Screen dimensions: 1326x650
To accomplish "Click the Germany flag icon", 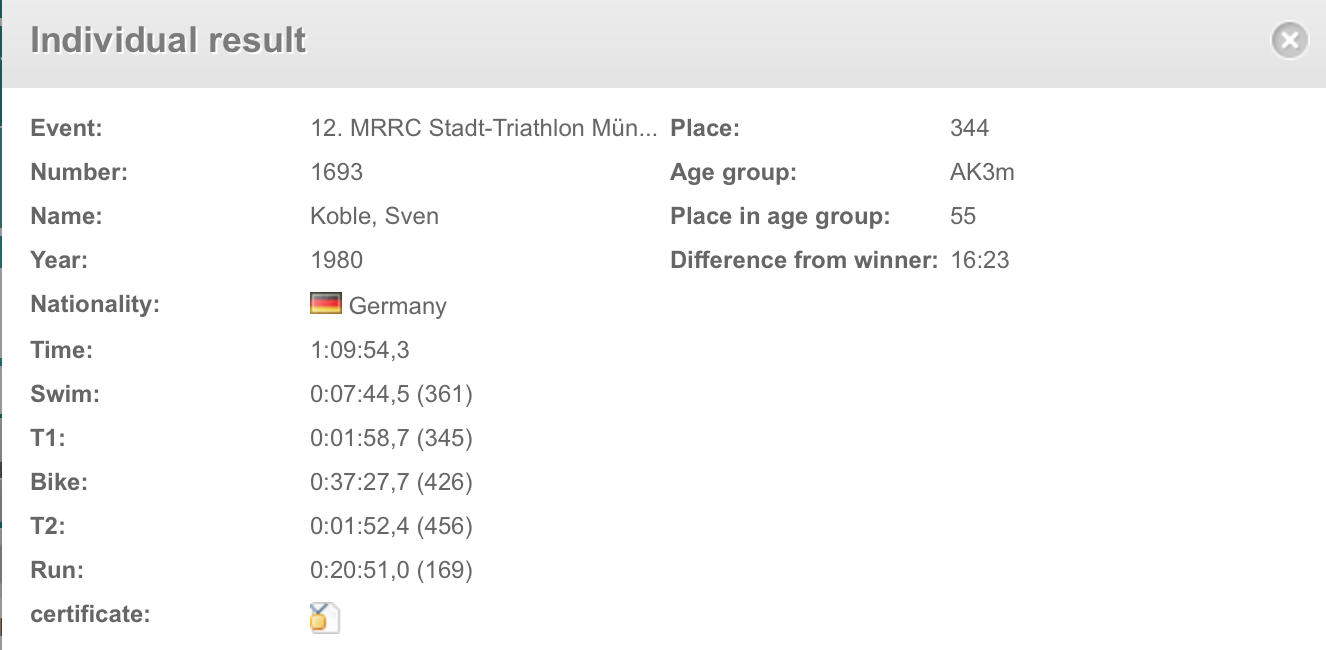I will coord(326,304).
